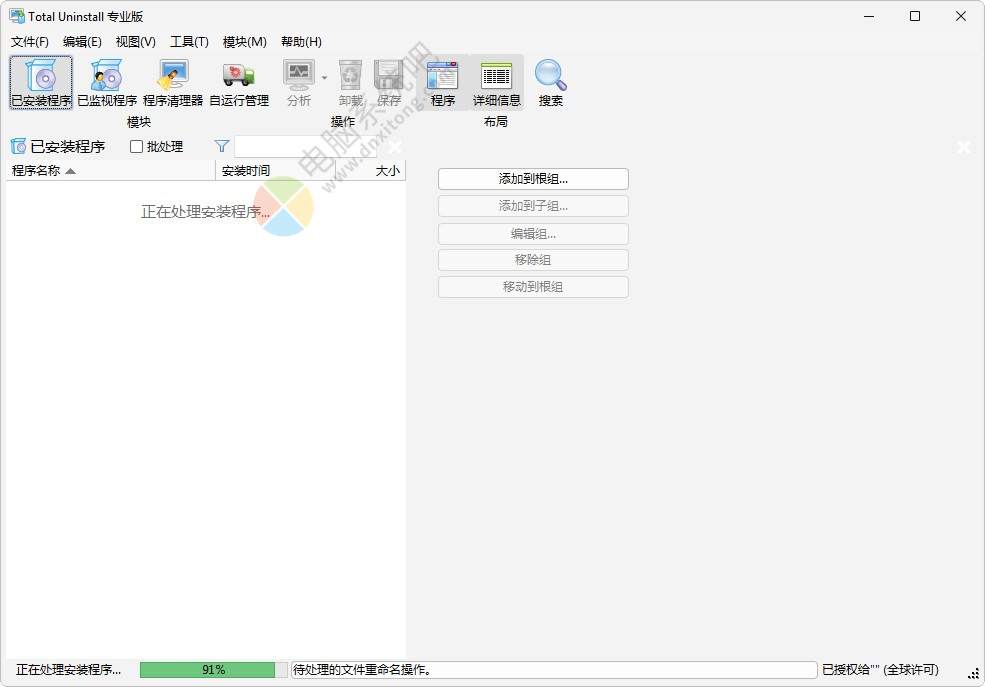Open the 程序清理器 tool
Image resolution: width=985 pixels, height=687 pixels.
pyautogui.click(x=173, y=82)
